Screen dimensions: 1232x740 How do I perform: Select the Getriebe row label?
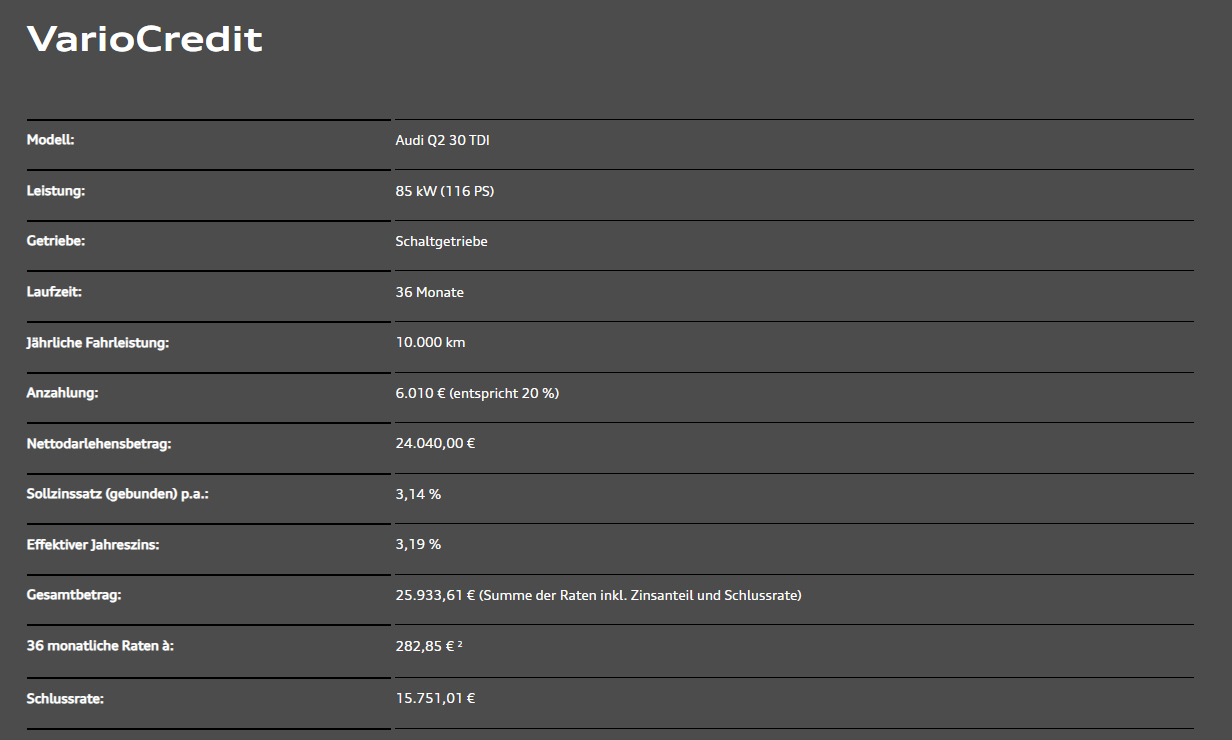56,241
